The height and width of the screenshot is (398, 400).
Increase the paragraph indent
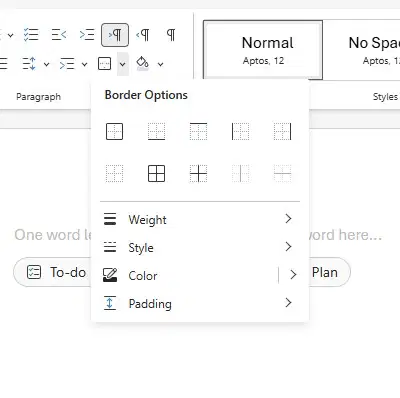click(x=87, y=35)
